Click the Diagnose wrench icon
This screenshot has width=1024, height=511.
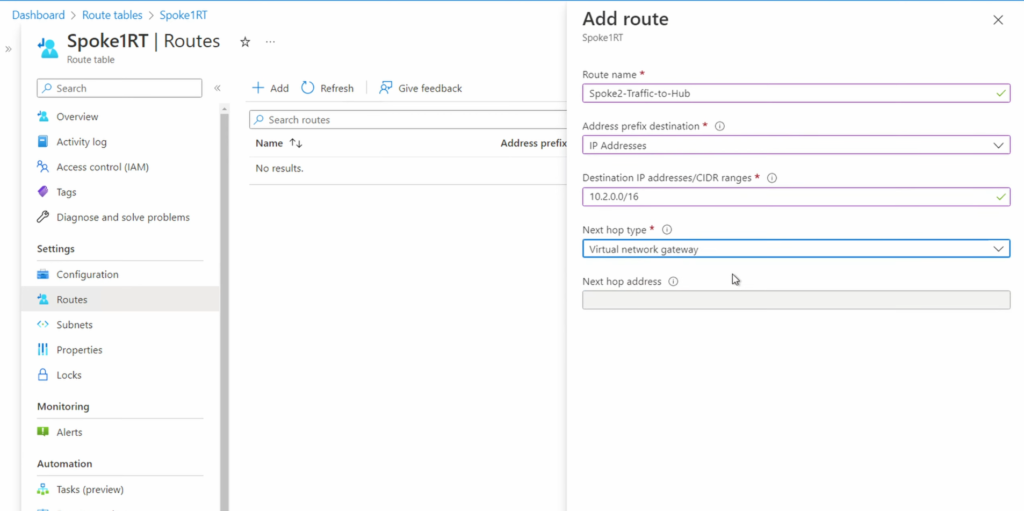coord(43,217)
